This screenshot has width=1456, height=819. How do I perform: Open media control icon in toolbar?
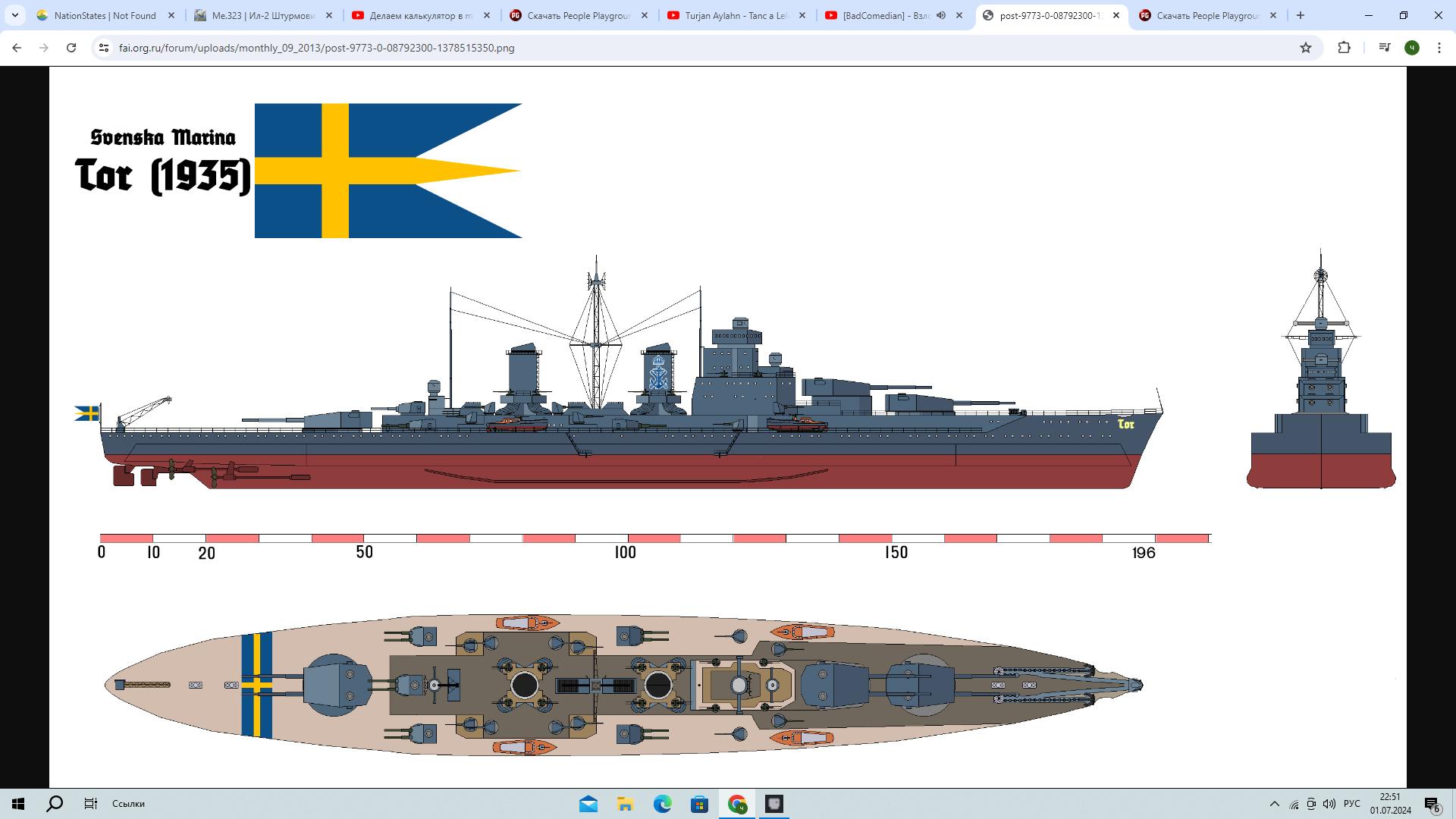coord(1385,48)
